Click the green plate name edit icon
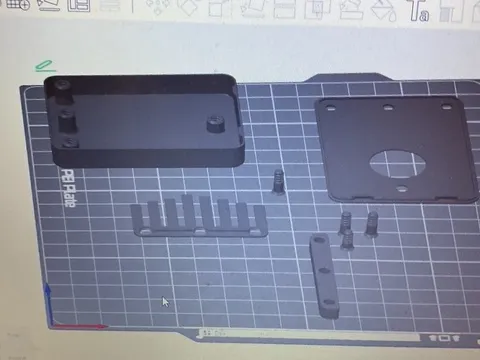Screen dimensions: 480x360 (x=45, y=66)
